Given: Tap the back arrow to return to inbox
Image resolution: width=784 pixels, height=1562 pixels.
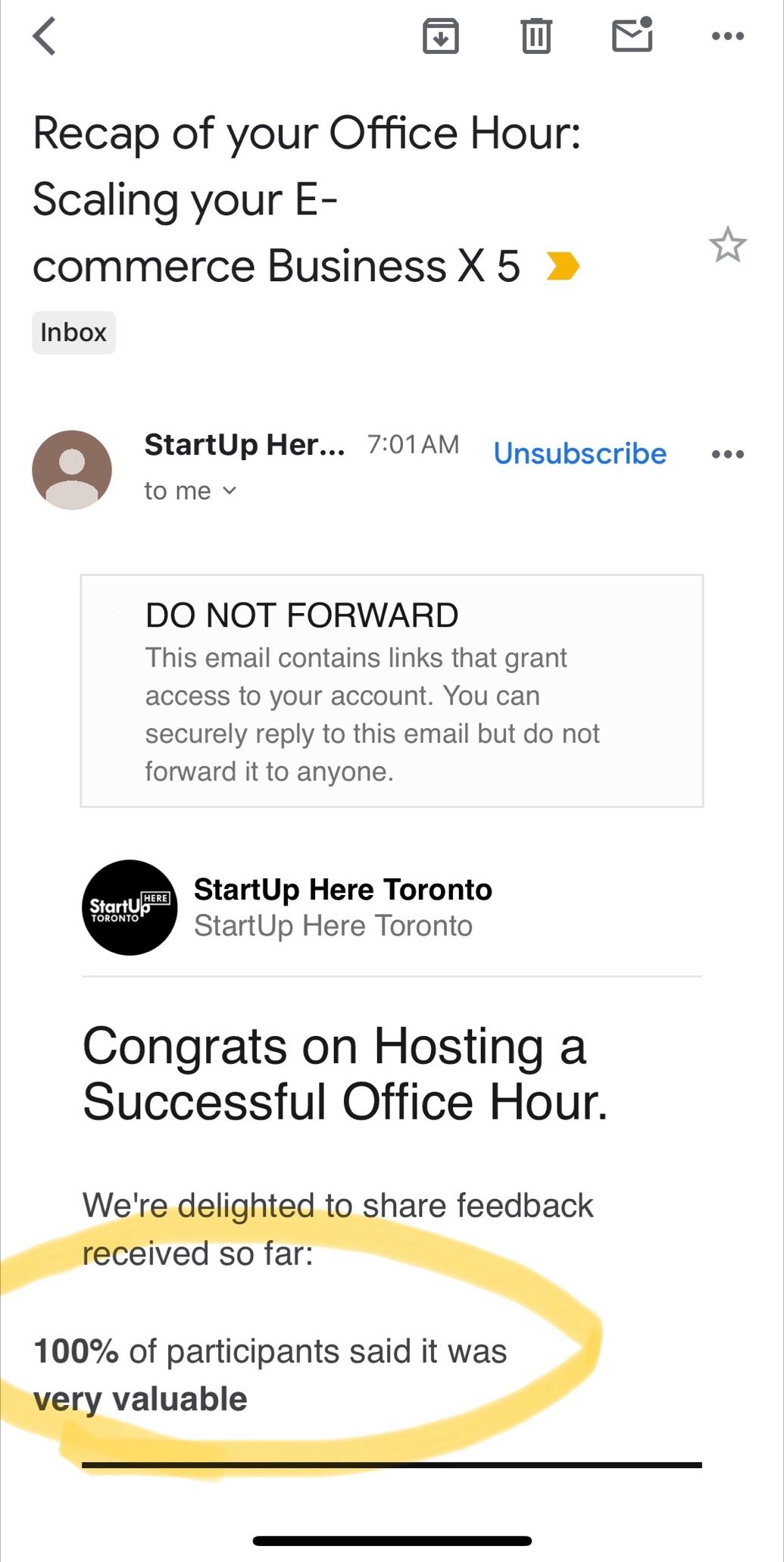Looking at the screenshot, I should [x=45, y=36].
